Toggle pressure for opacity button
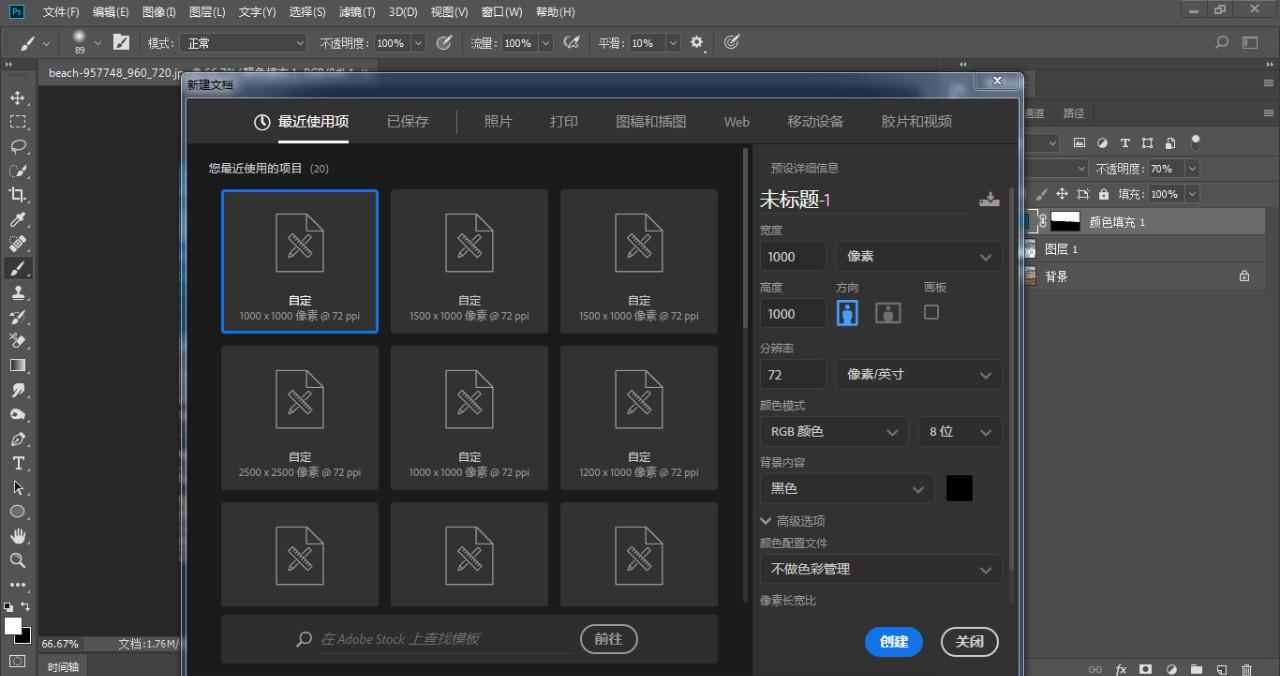This screenshot has height=676, width=1280. [x=445, y=43]
